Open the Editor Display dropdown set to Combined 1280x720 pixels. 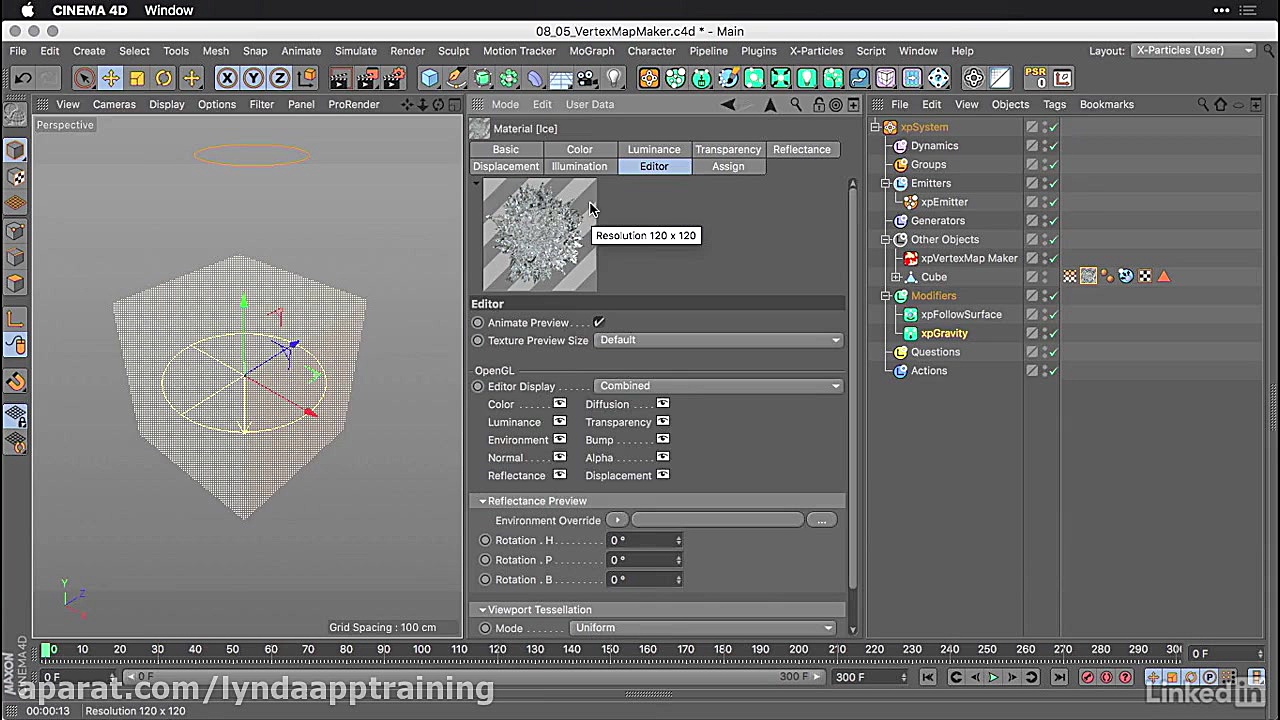(x=717, y=385)
